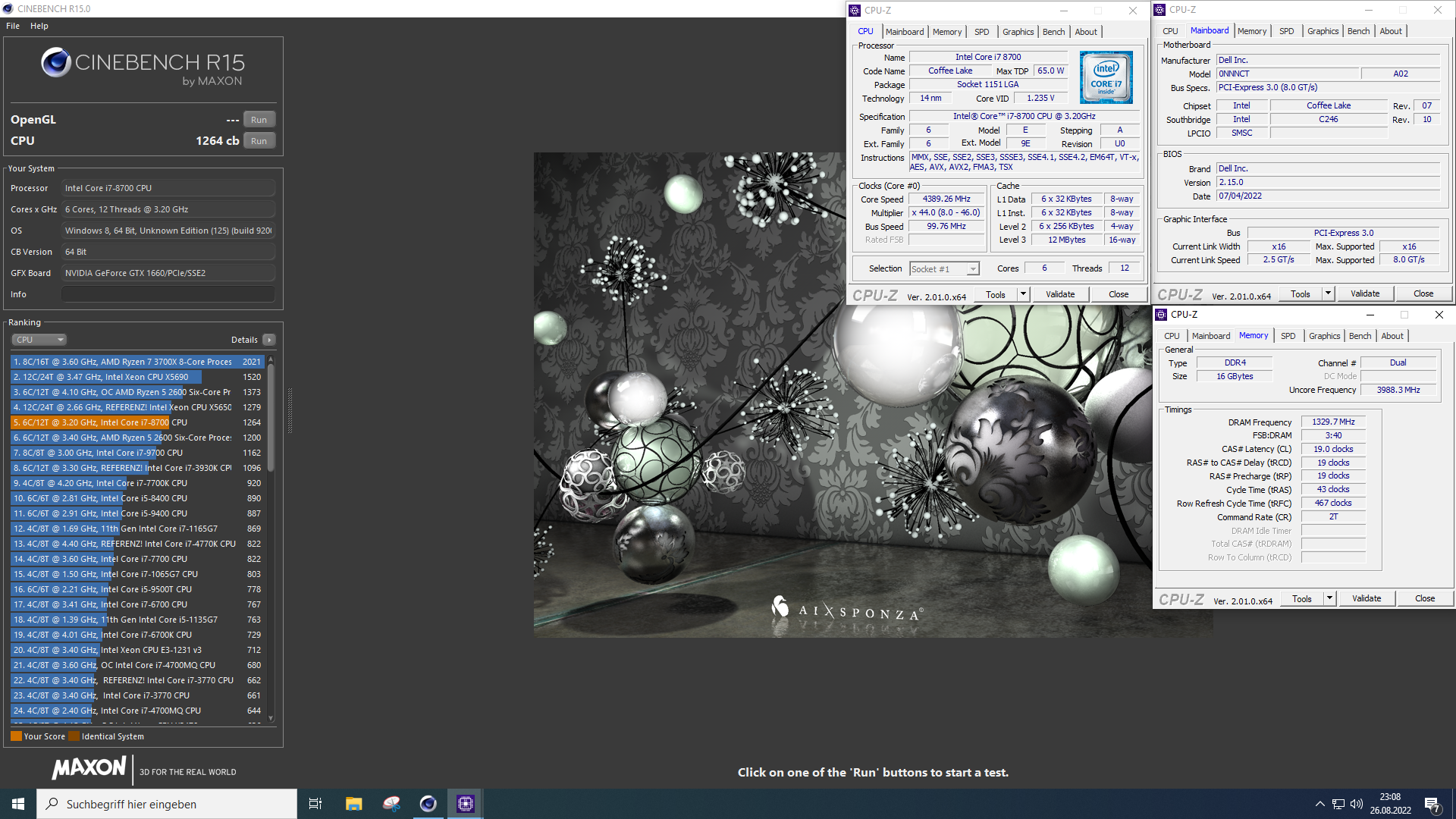Switch to Mainboard tab in first CPU-Z window
Viewport: 1456px width, 819px height.
[905, 32]
